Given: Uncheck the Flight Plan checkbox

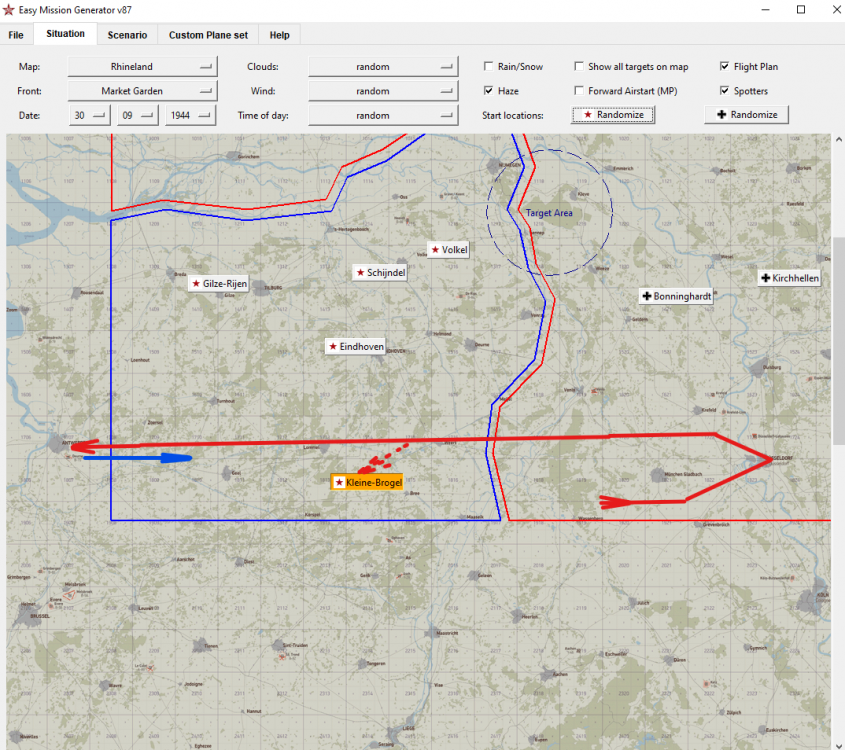Looking at the screenshot, I should click(x=725, y=66).
